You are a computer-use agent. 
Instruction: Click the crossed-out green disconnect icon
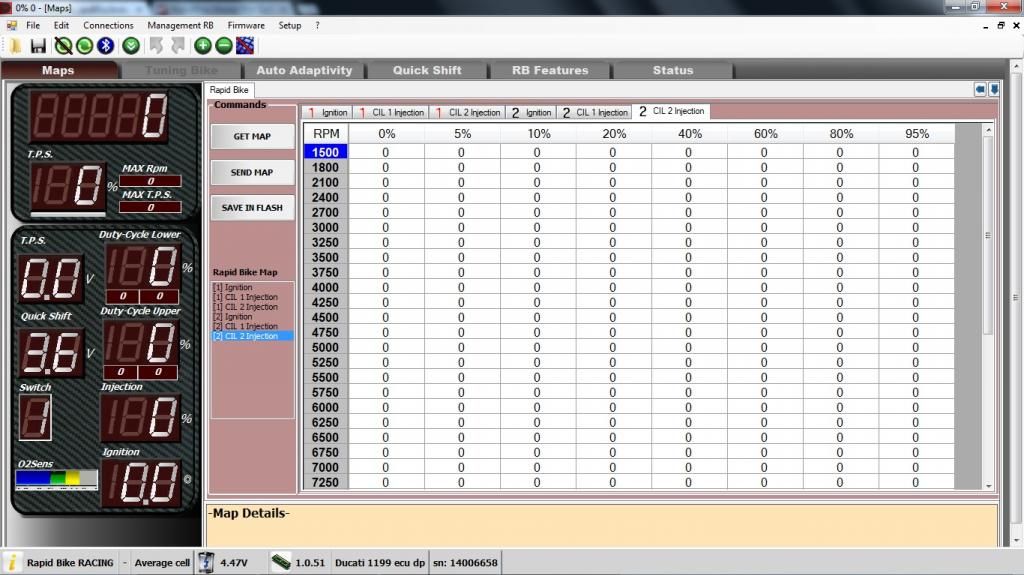pos(63,46)
